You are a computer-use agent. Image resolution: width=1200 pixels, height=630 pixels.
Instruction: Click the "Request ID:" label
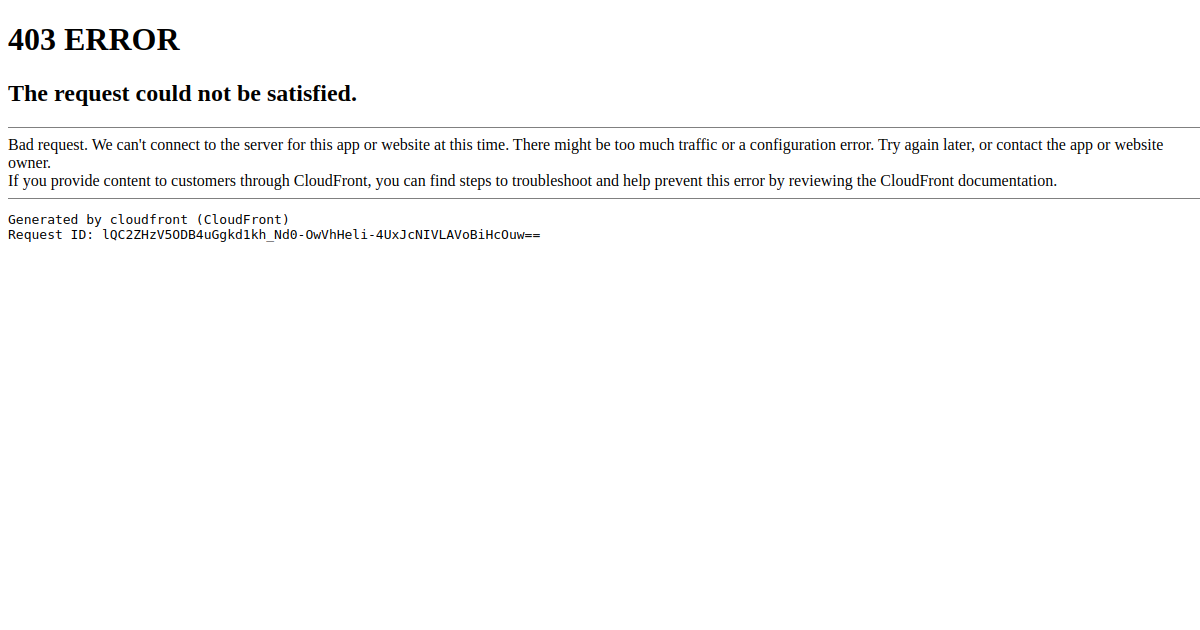click(x=51, y=235)
